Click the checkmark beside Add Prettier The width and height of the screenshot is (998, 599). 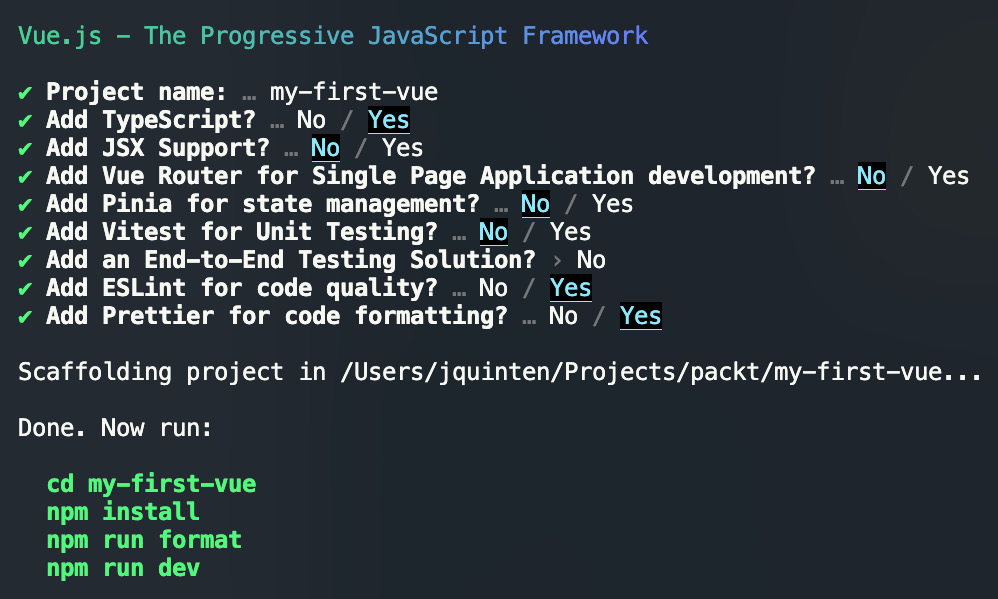click(x=25, y=318)
